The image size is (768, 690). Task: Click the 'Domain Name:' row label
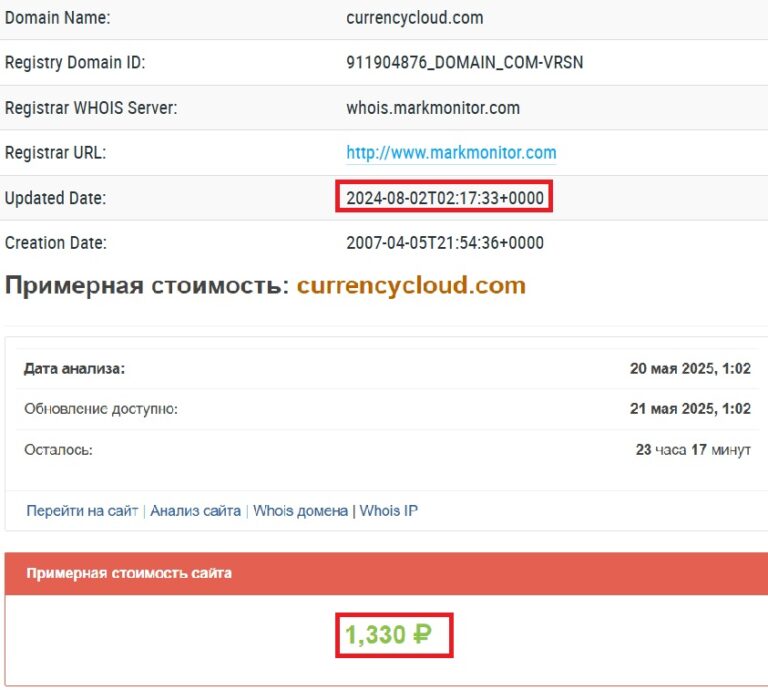pyautogui.click(x=58, y=18)
